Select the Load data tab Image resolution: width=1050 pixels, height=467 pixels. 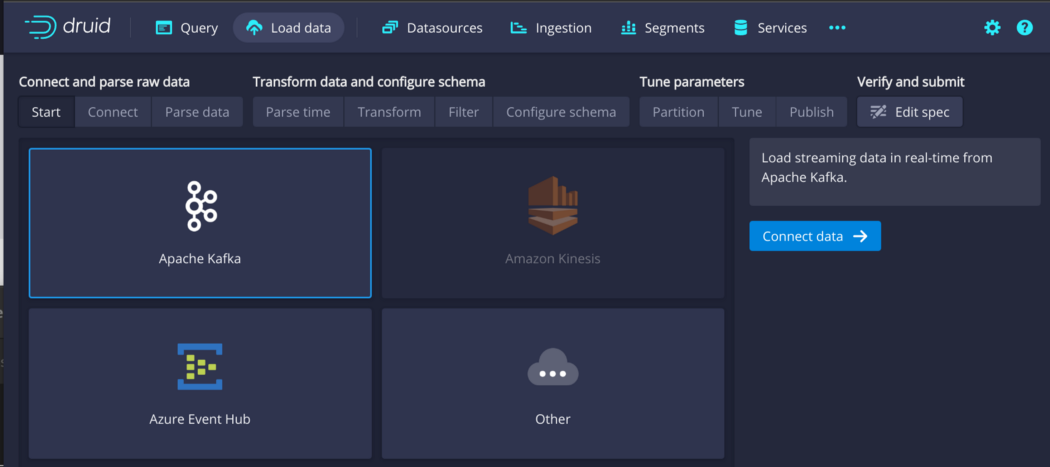click(x=289, y=27)
